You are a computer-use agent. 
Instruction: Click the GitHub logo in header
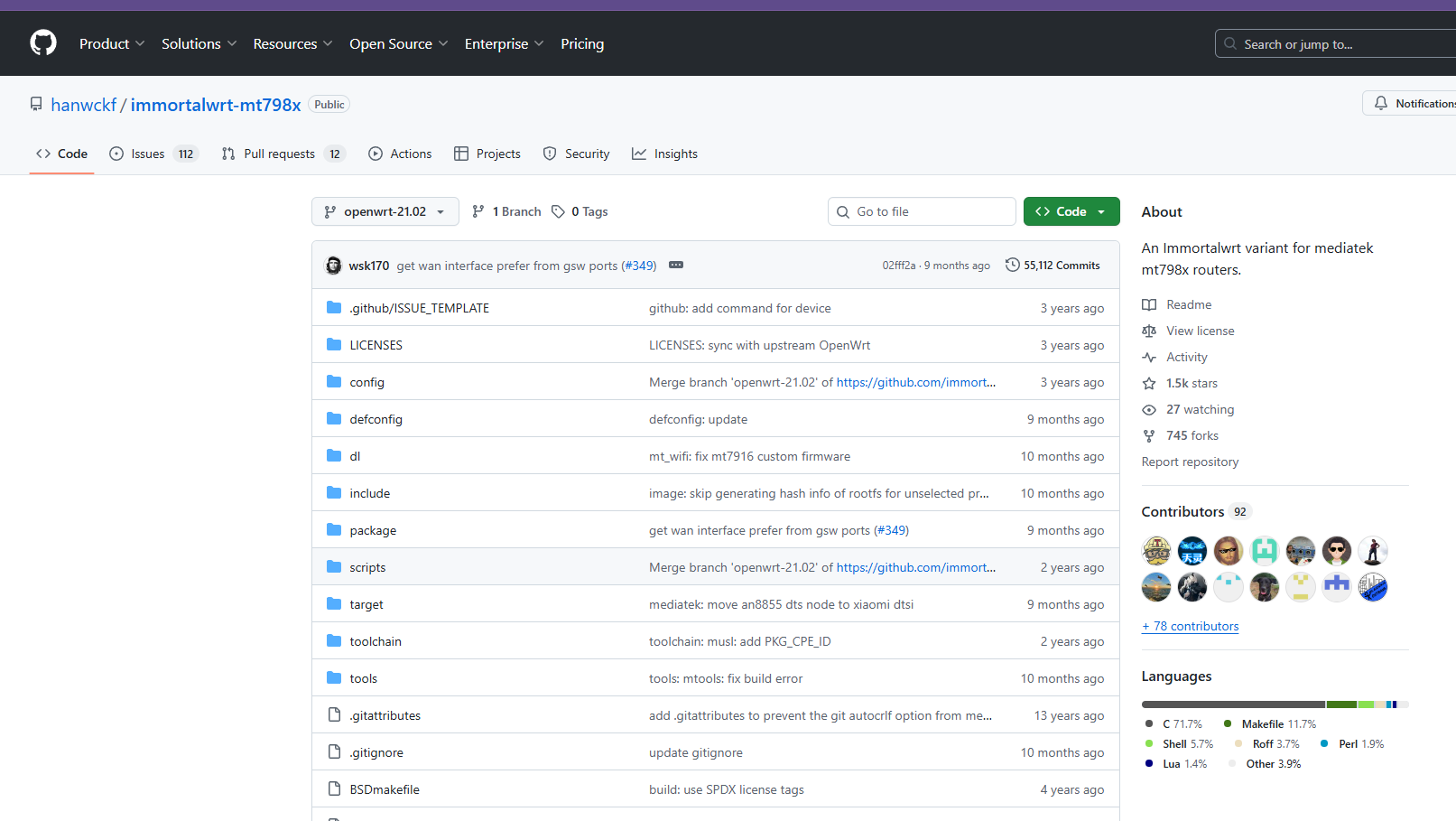click(x=43, y=43)
